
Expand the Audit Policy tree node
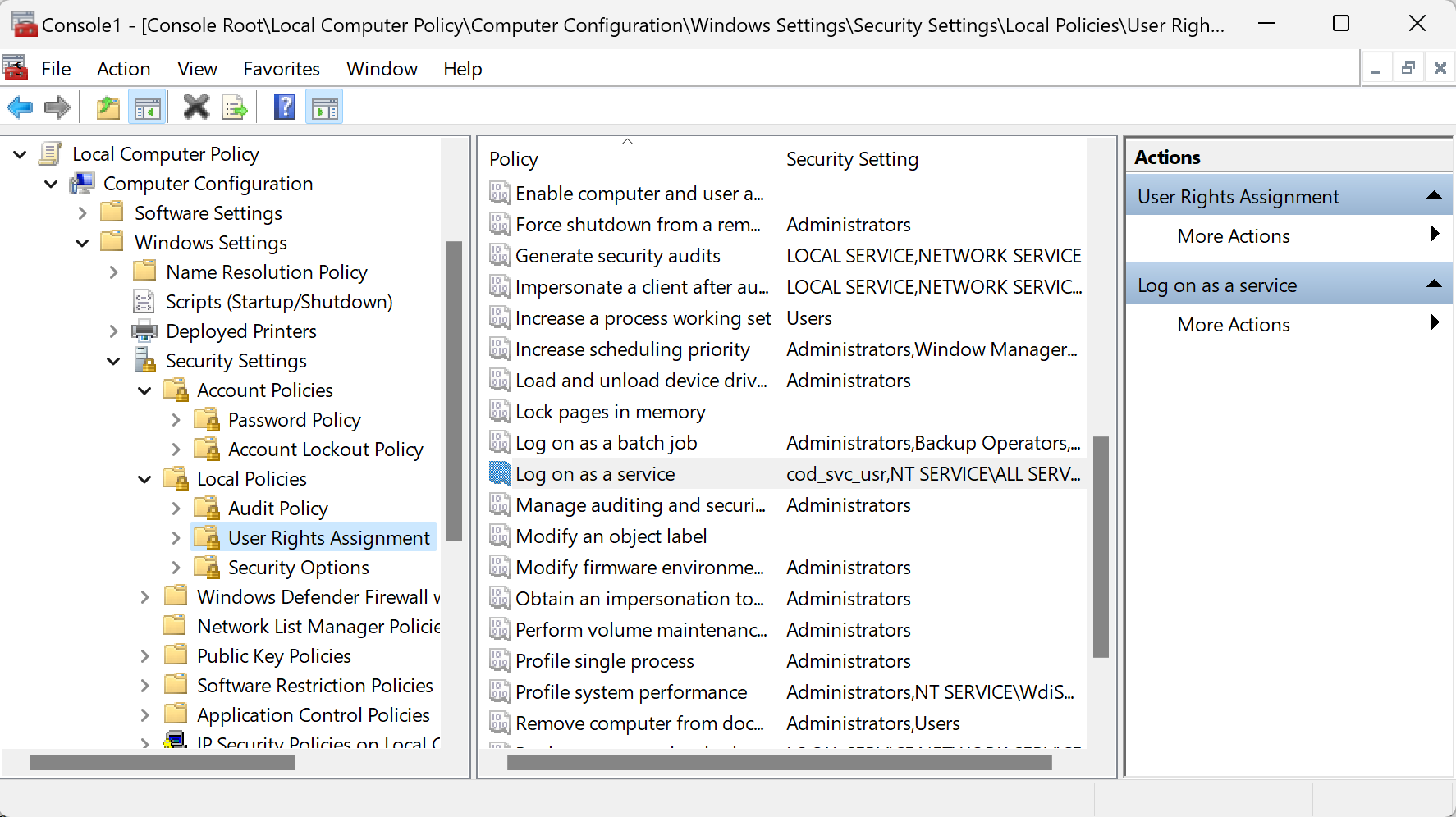pos(176,509)
